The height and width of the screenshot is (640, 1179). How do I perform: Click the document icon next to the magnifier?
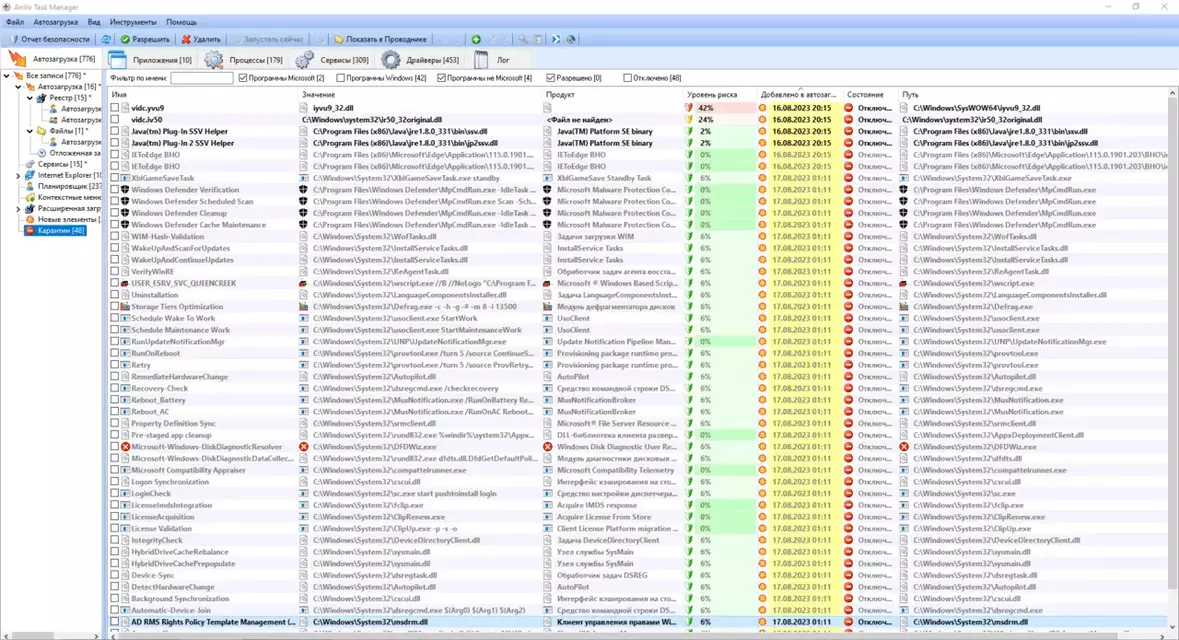pyautogui.click(x=538, y=39)
